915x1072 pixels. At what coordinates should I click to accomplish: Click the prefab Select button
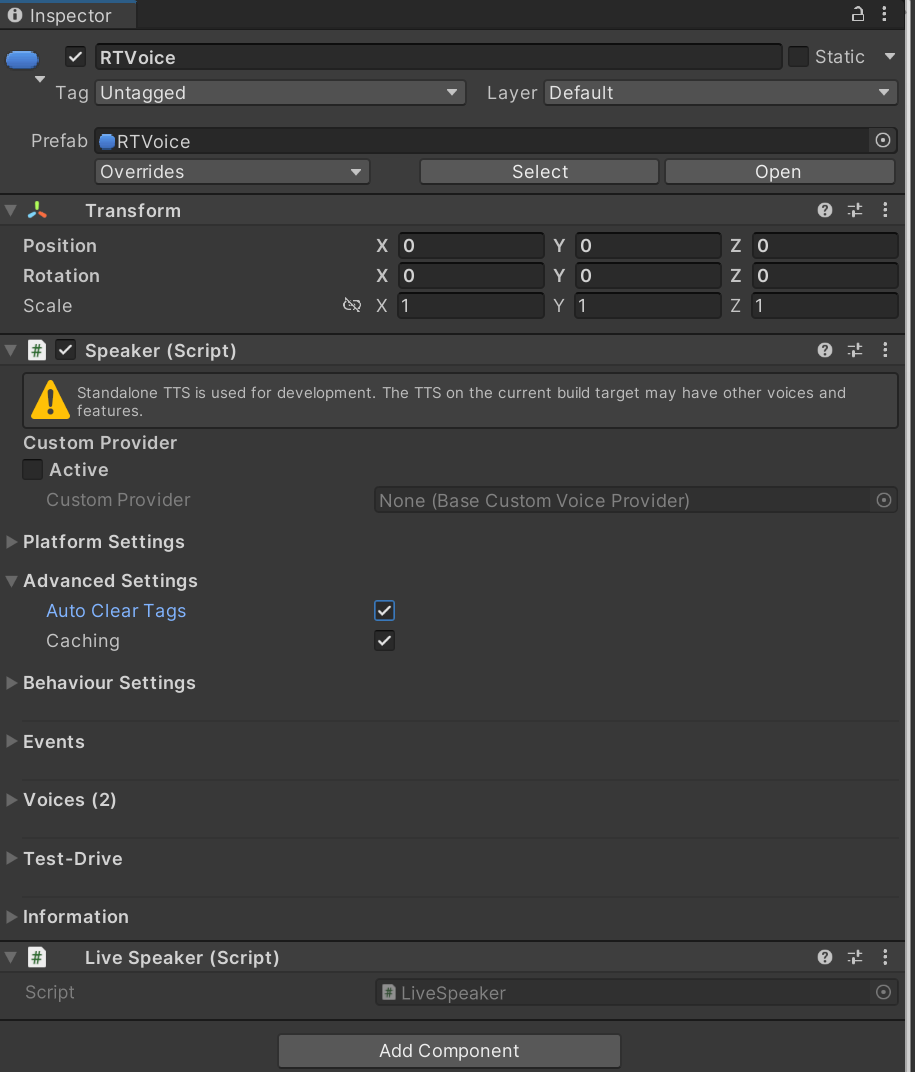540,172
